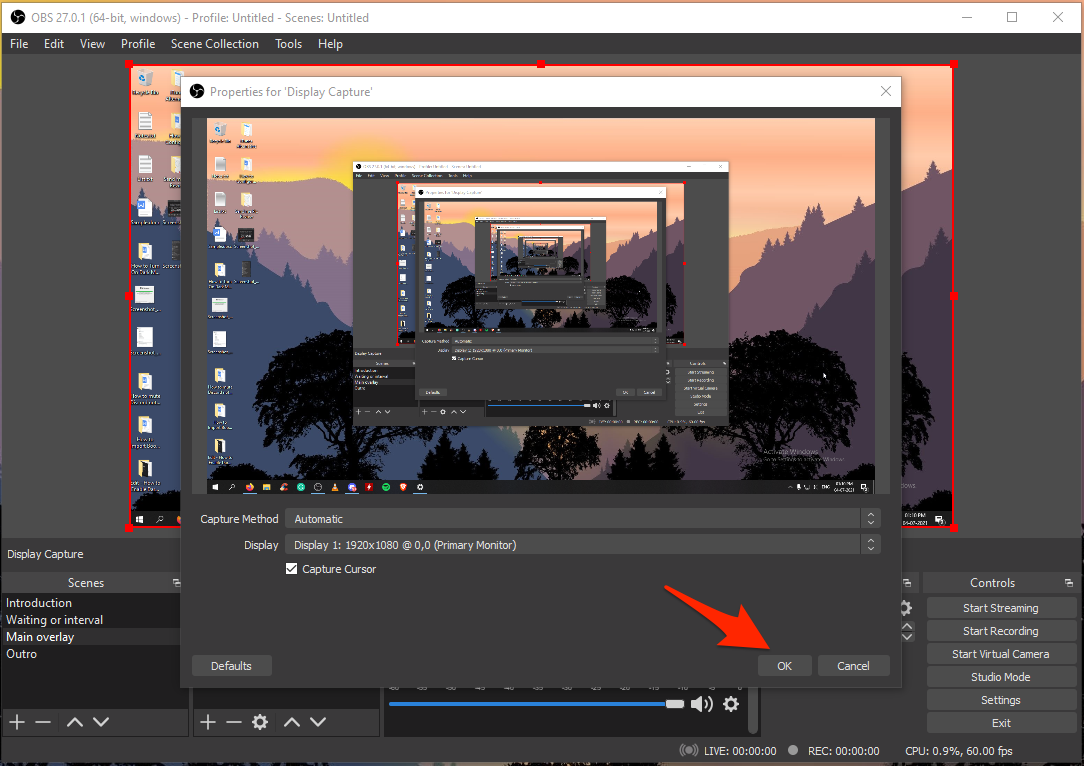This screenshot has height=766, width=1084.
Task: Open the Tools menu
Action: 288,44
